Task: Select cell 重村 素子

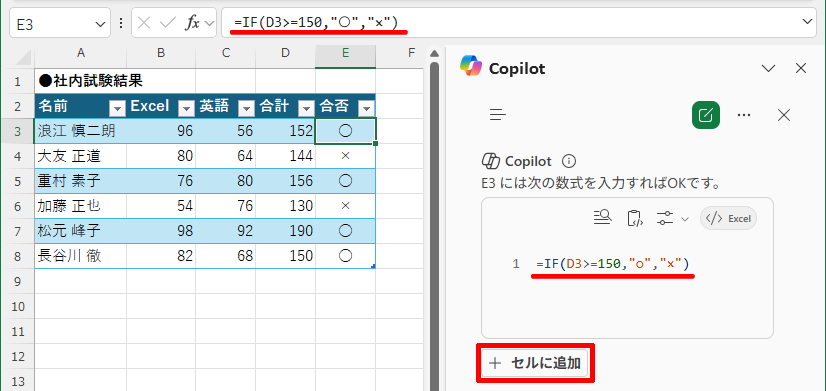Action: (81, 181)
